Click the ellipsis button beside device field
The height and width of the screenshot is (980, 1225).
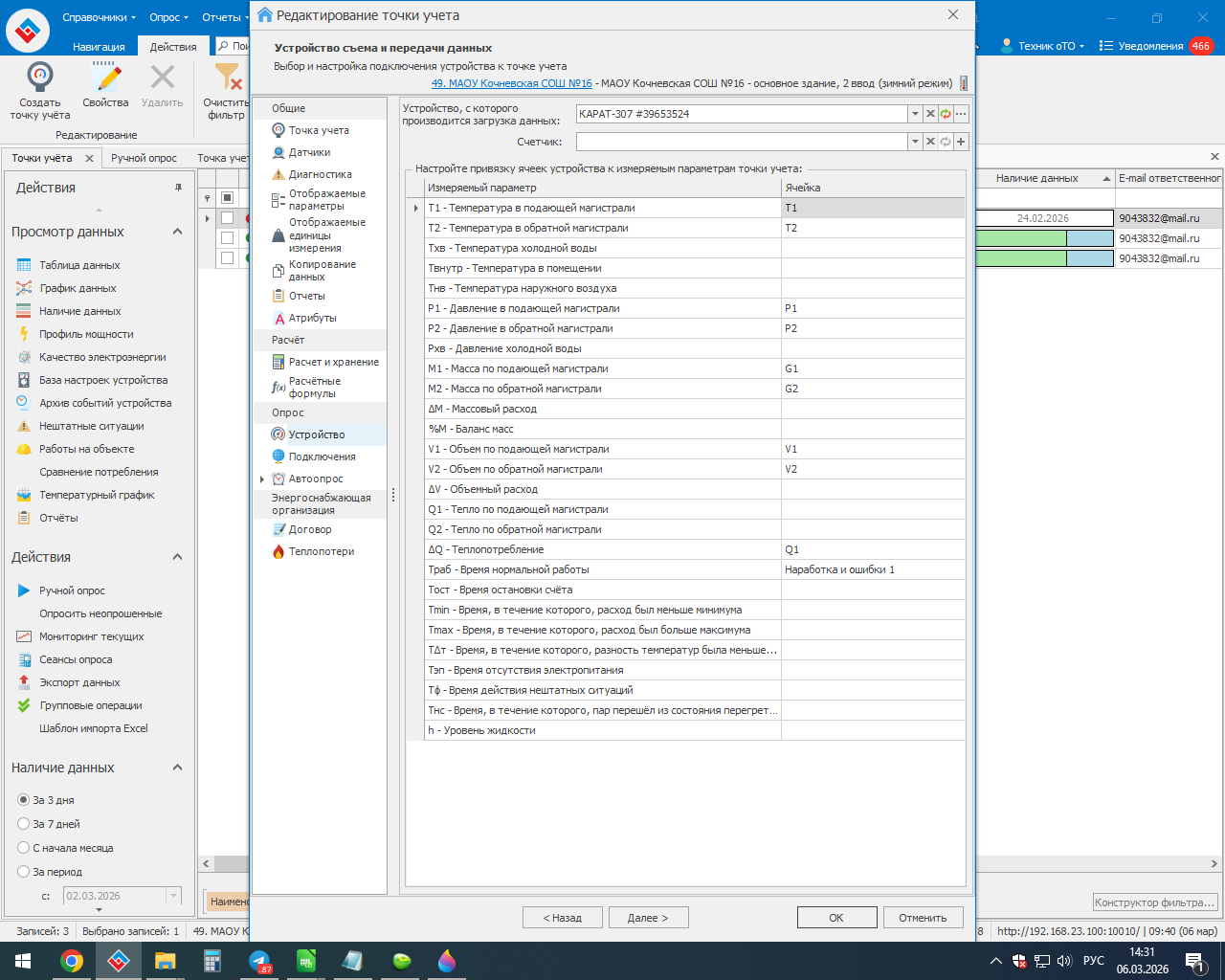point(961,114)
